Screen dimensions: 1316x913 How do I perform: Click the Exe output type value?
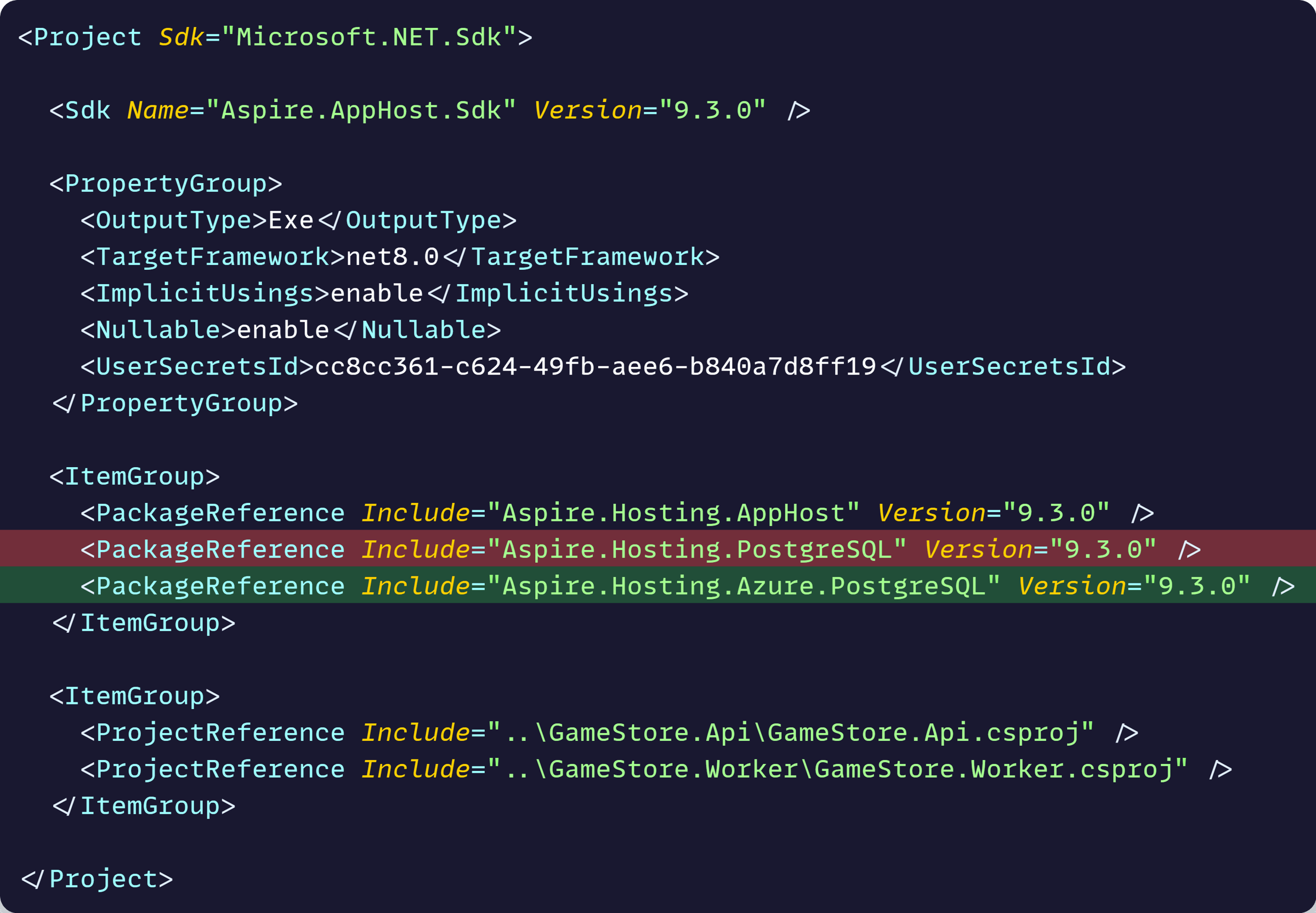[x=291, y=220]
